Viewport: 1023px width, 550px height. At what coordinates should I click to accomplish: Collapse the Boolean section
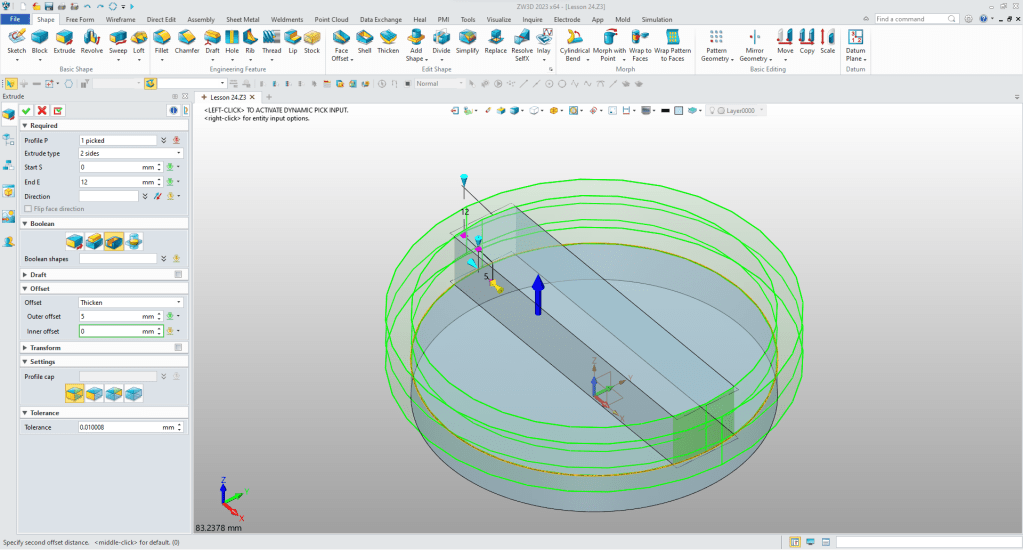point(24,224)
